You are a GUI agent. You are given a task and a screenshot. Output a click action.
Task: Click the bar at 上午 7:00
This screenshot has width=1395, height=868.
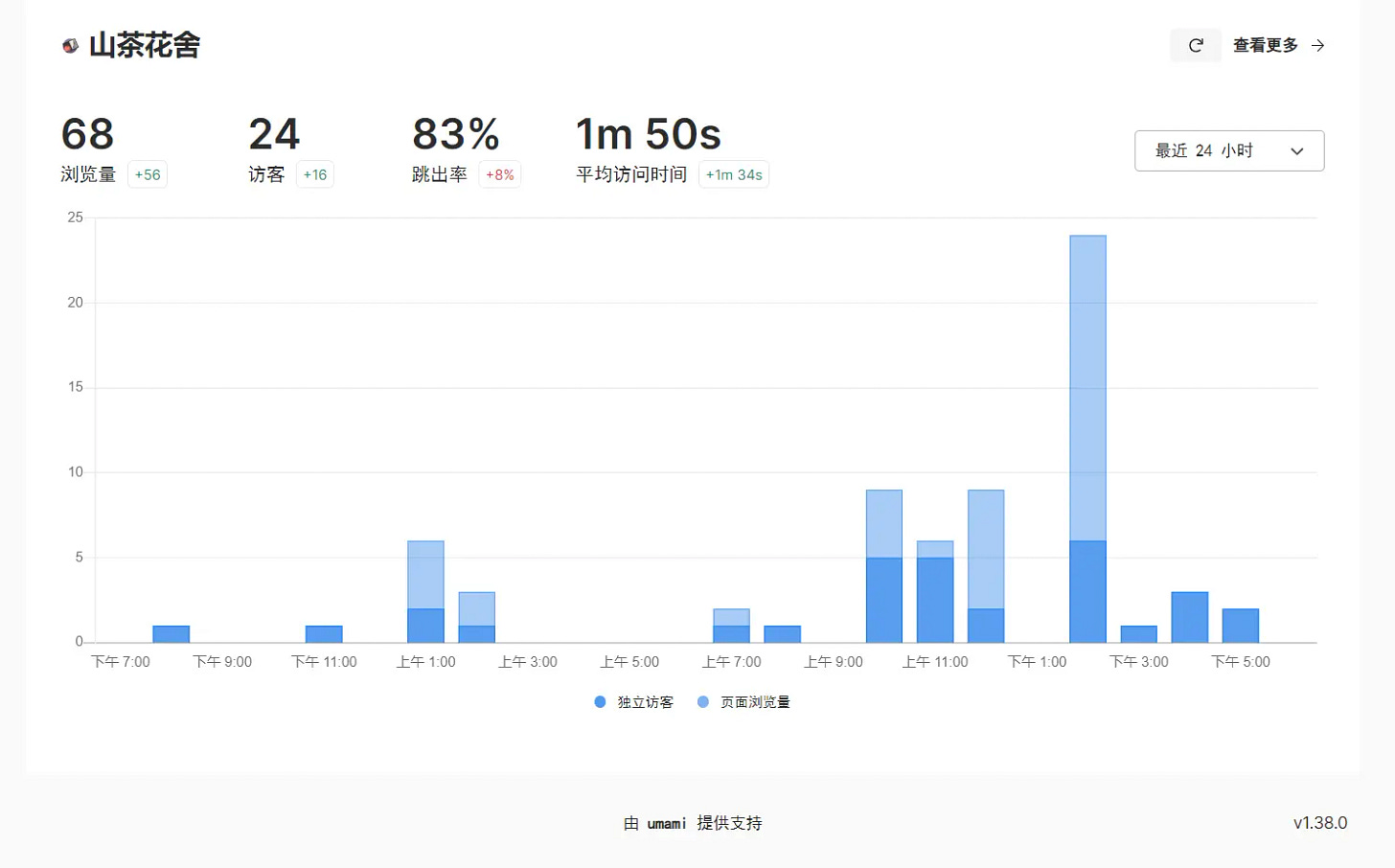pyautogui.click(x=731, y=626)
